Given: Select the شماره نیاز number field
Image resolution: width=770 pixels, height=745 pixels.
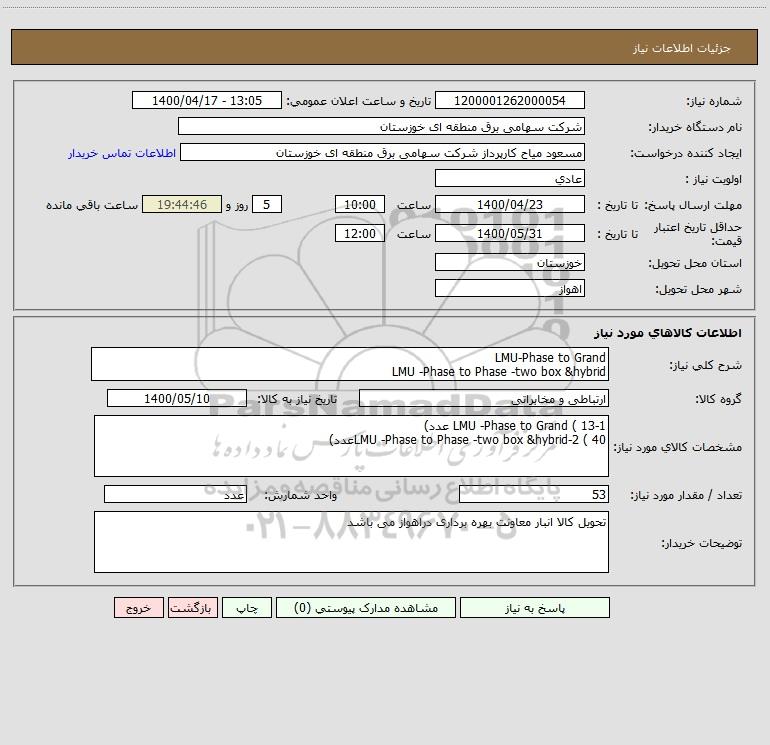Looking at the screenshot, I should pyautogui.click(x=510, y=101).
